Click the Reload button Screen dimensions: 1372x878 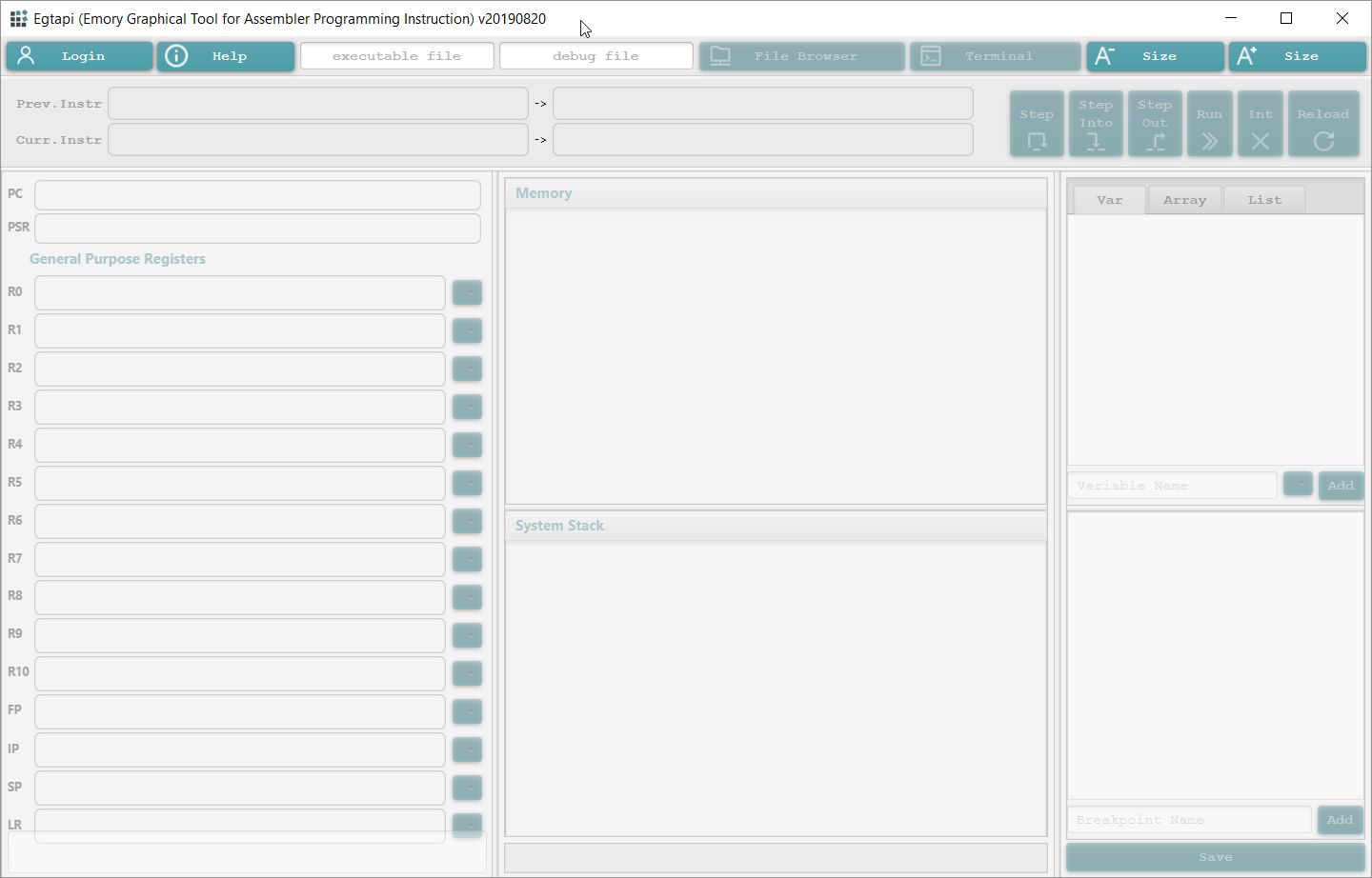click(x=1323, y=124)
